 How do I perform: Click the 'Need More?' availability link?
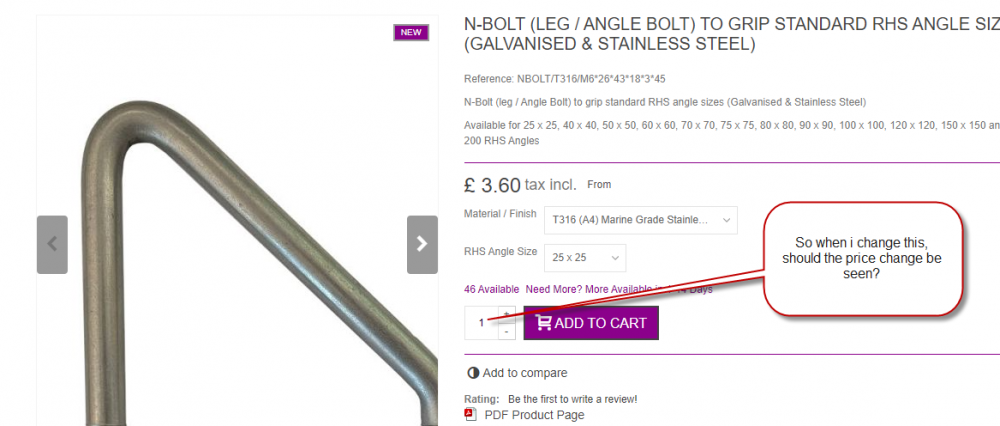point(619,290)
